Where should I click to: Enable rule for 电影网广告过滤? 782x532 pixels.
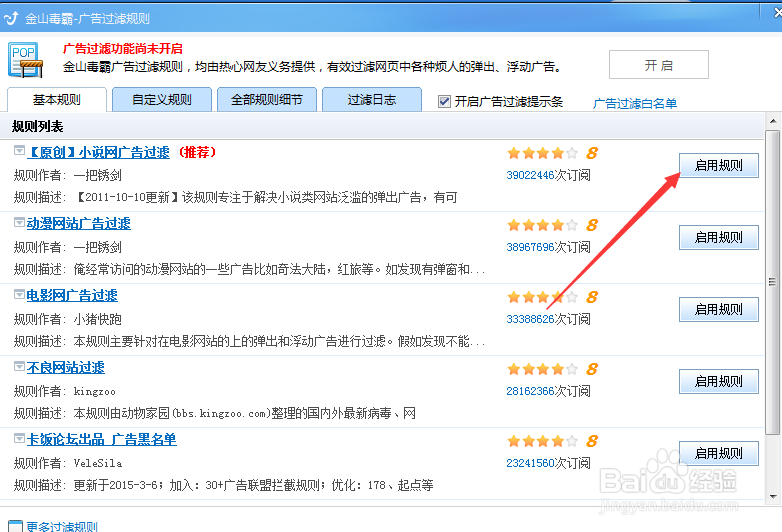(719, 310)
